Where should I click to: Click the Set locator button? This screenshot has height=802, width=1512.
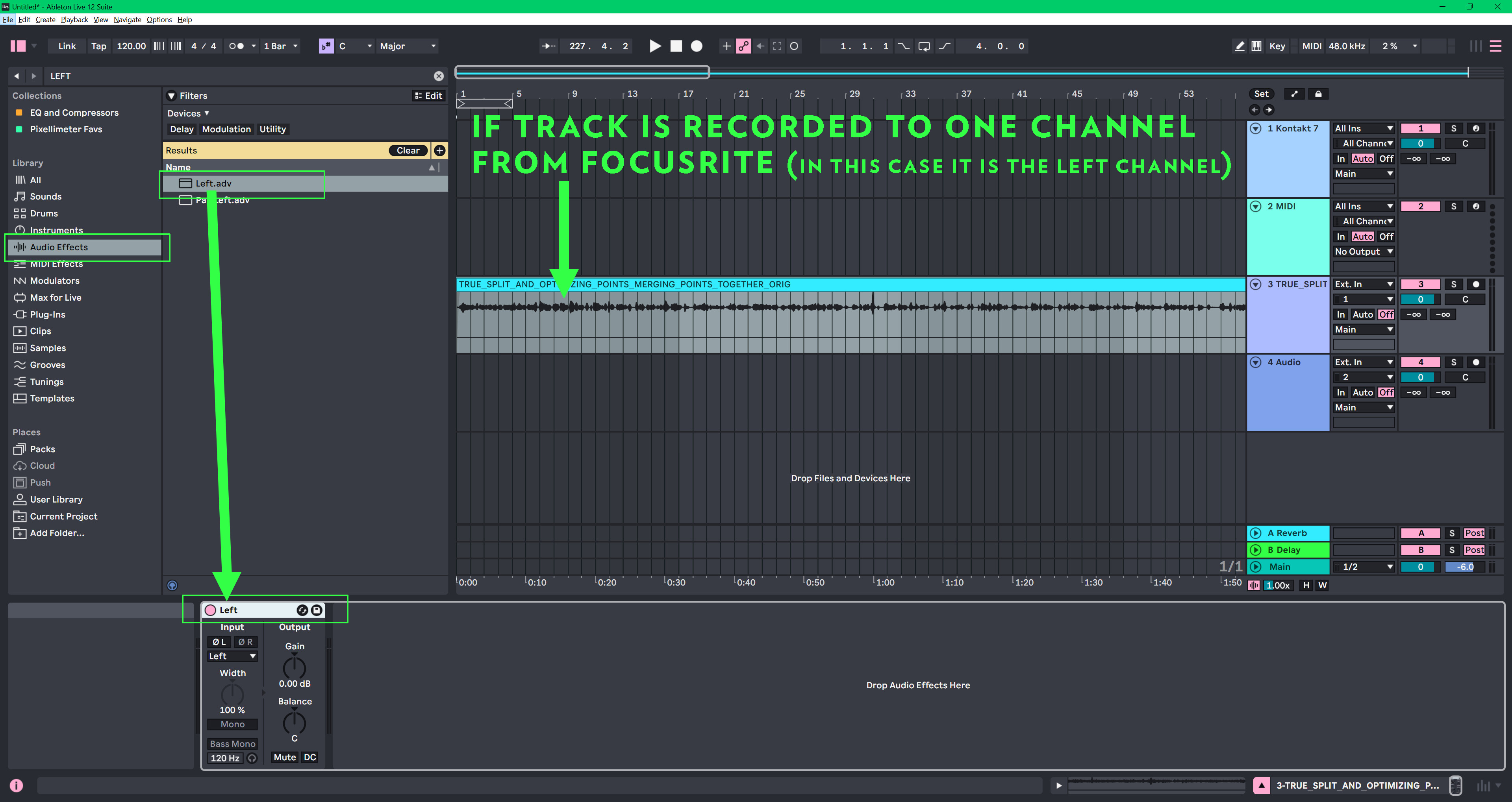click(x=1261, y=94)
